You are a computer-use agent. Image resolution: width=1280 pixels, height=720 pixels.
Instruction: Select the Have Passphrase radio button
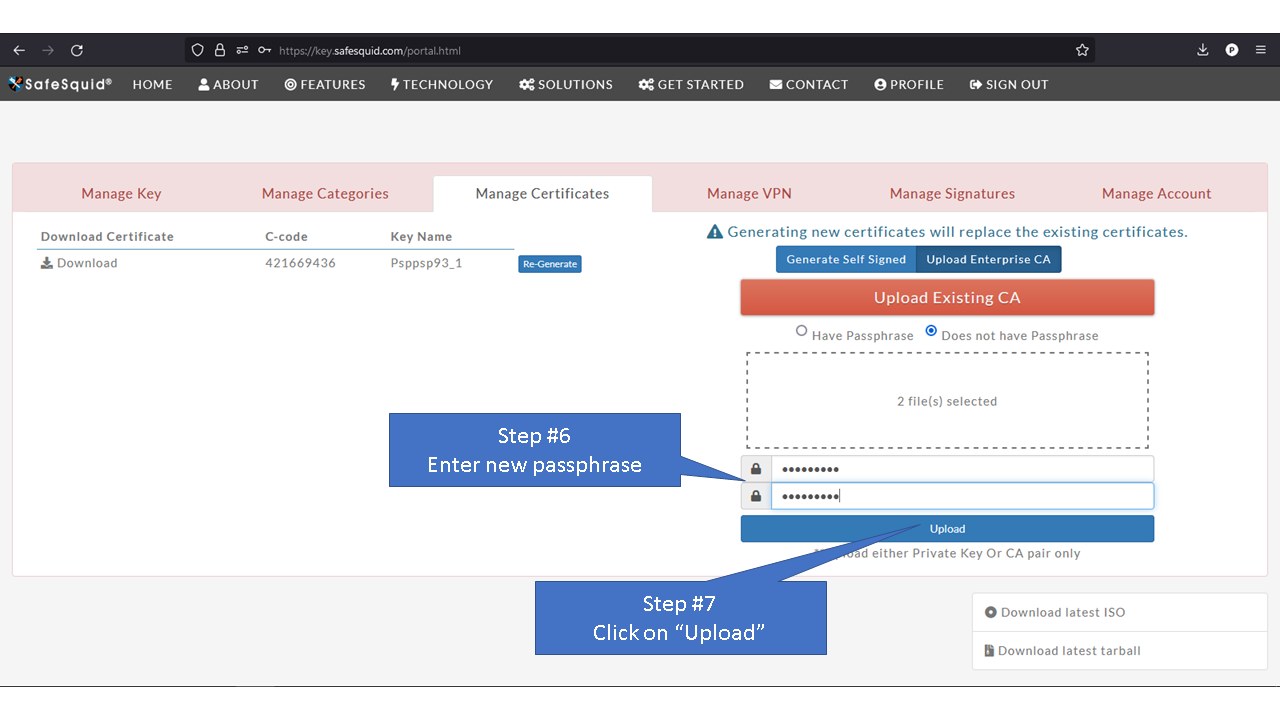pos(801,331)
